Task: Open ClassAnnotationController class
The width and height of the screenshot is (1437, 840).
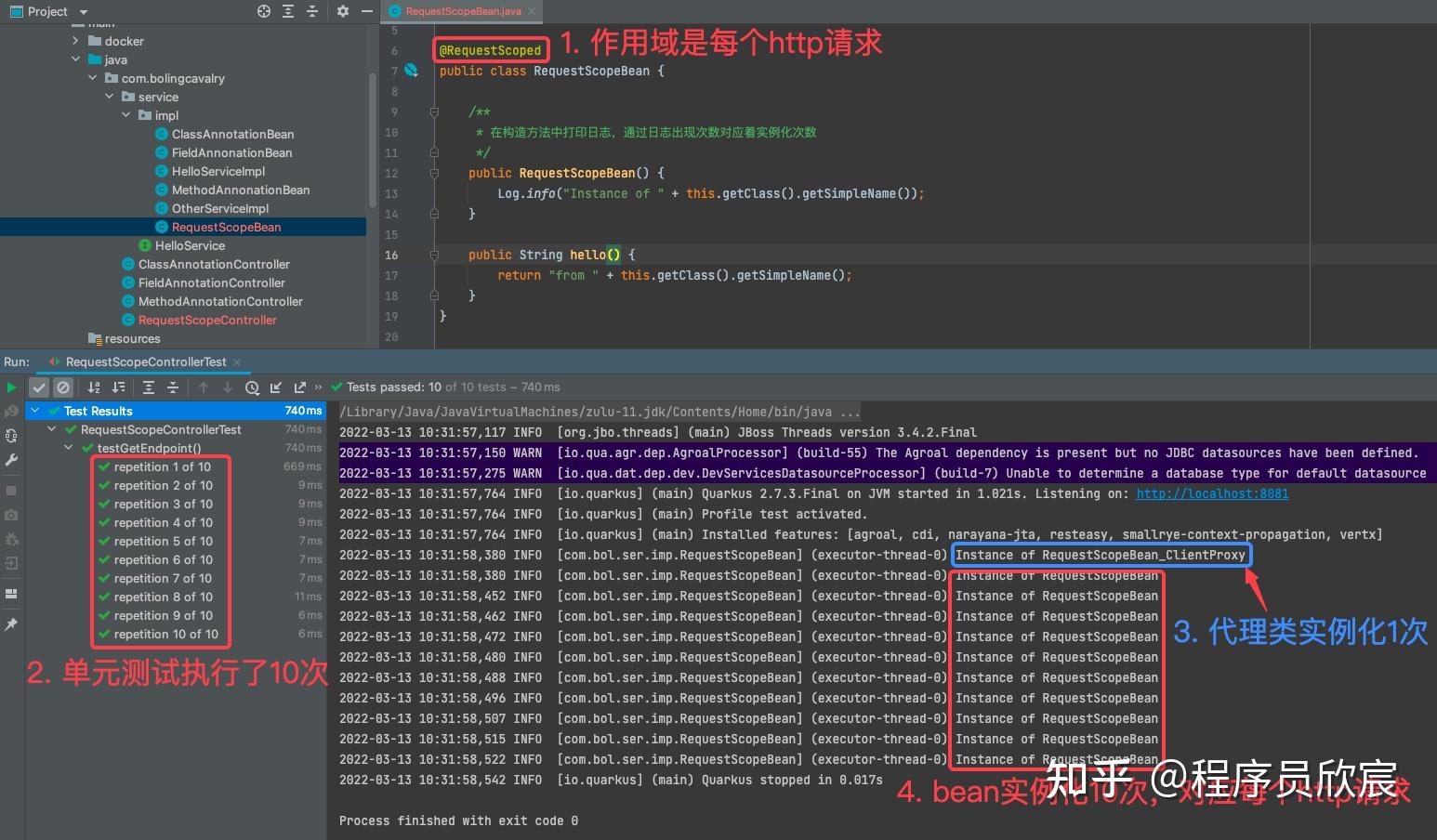Action: click(x=214, y=264)
